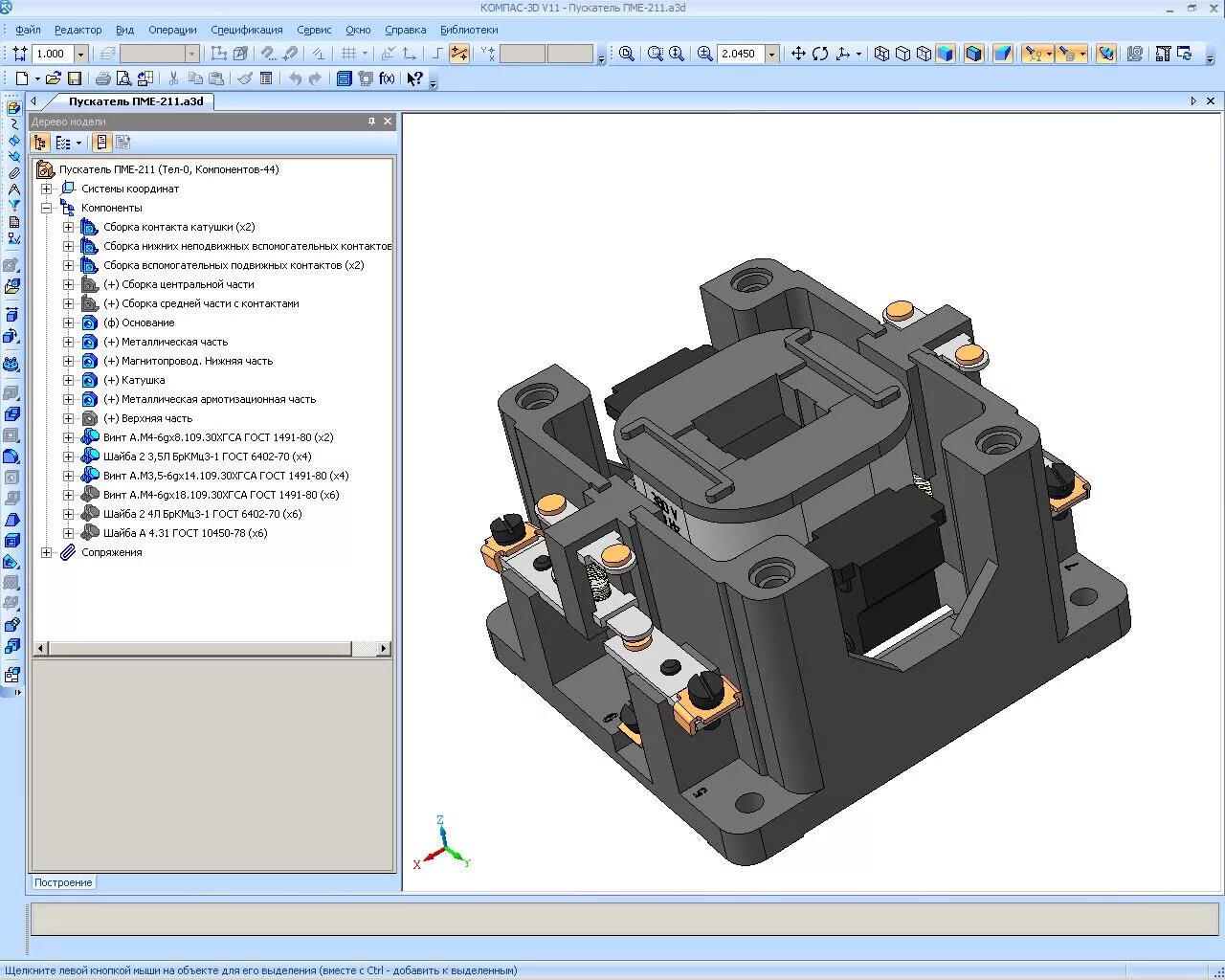Switch to Пускатель ПМЕ-211.a3d document tab
Viewport: 1225px width, 980px height.
tap(136, 101)
